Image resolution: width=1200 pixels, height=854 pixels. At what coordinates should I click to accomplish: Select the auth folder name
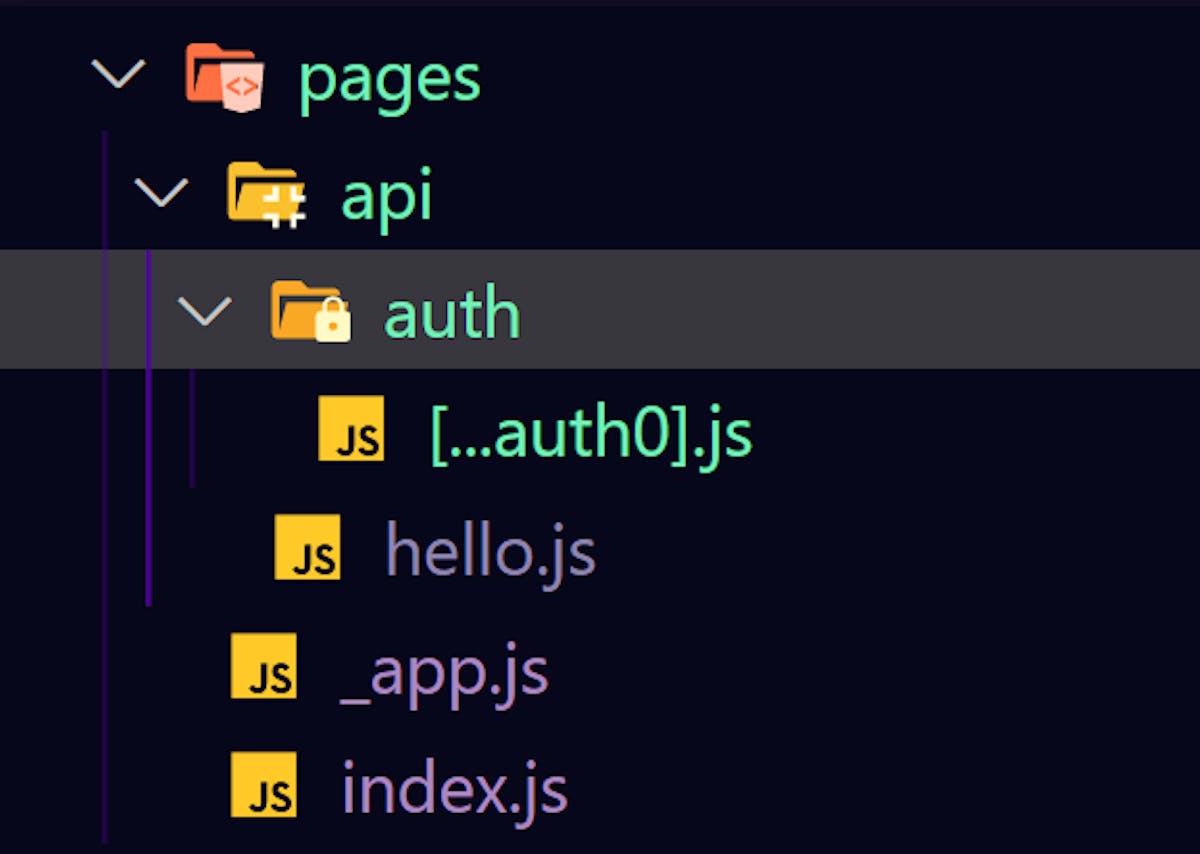[453, 313]
